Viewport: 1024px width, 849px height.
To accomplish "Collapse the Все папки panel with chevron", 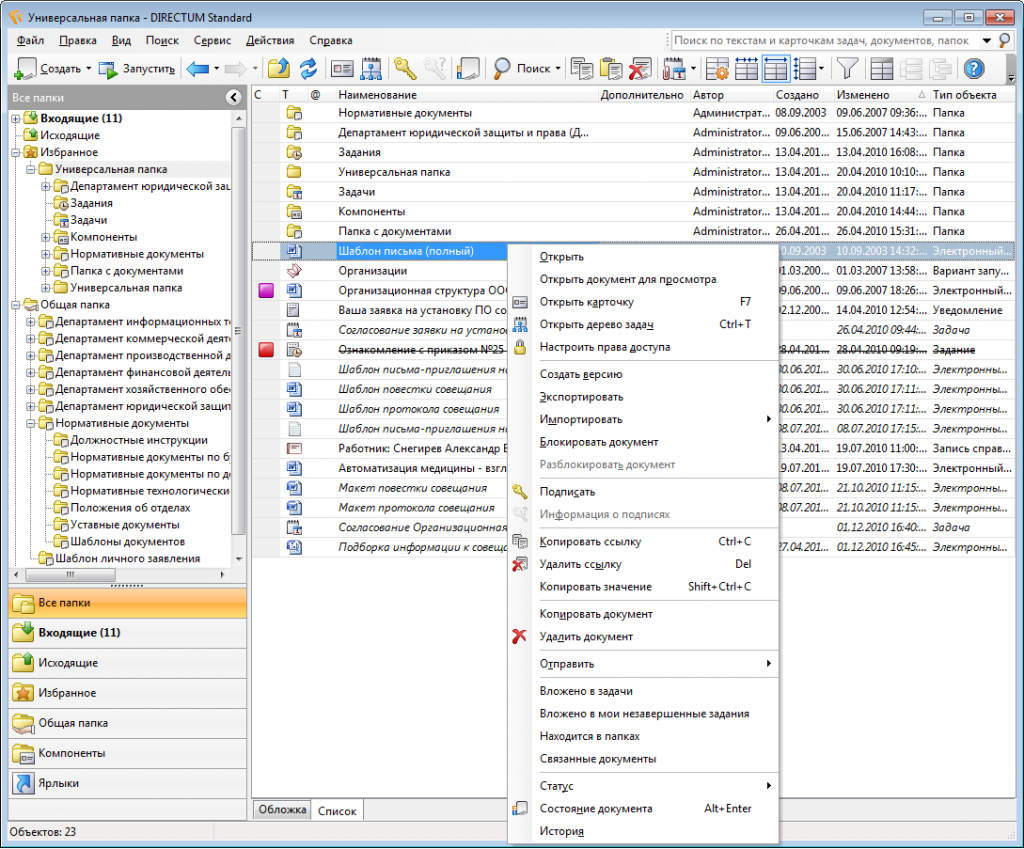I will (234, 97).
